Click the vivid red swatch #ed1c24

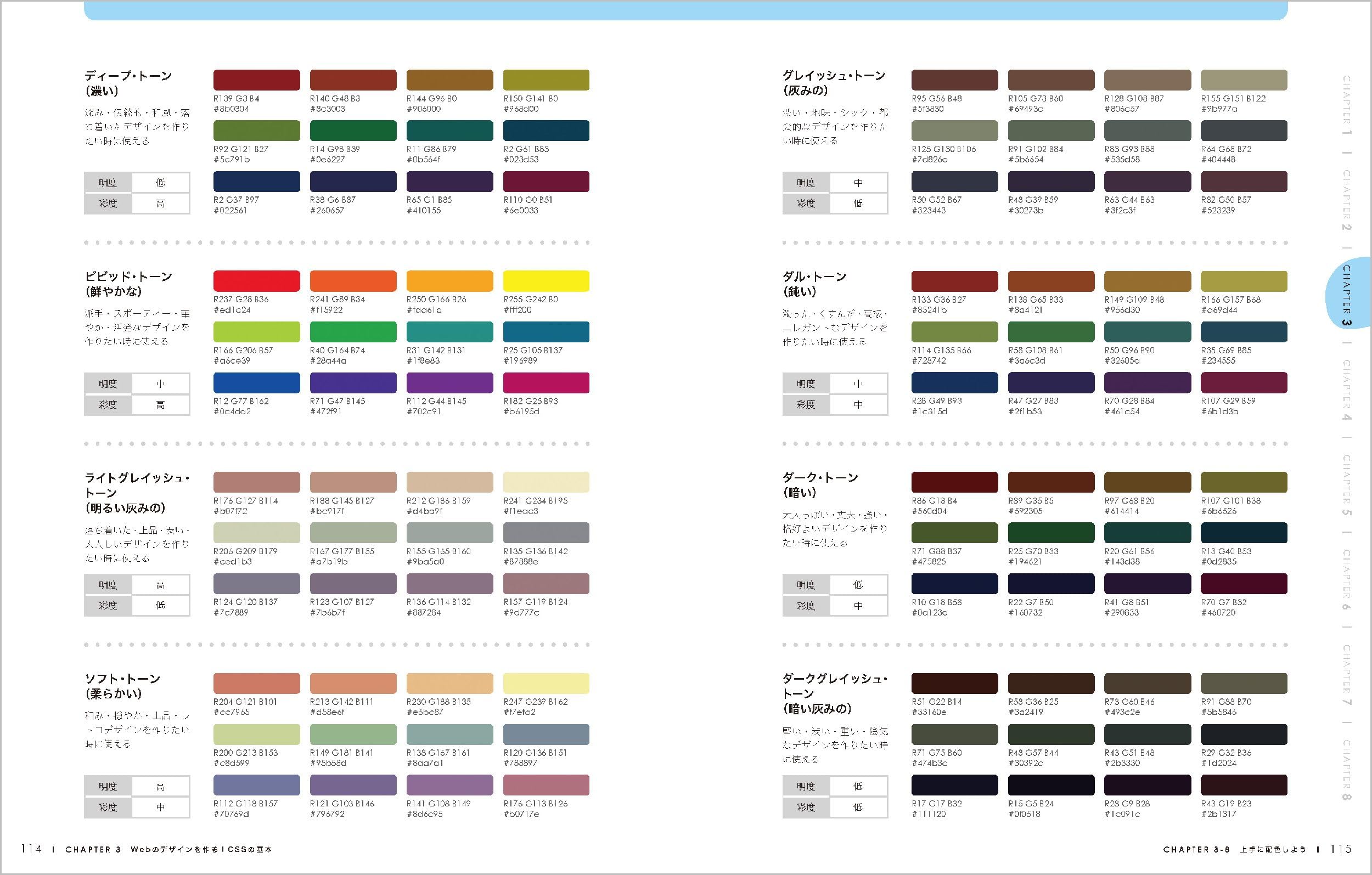point(256,281)
